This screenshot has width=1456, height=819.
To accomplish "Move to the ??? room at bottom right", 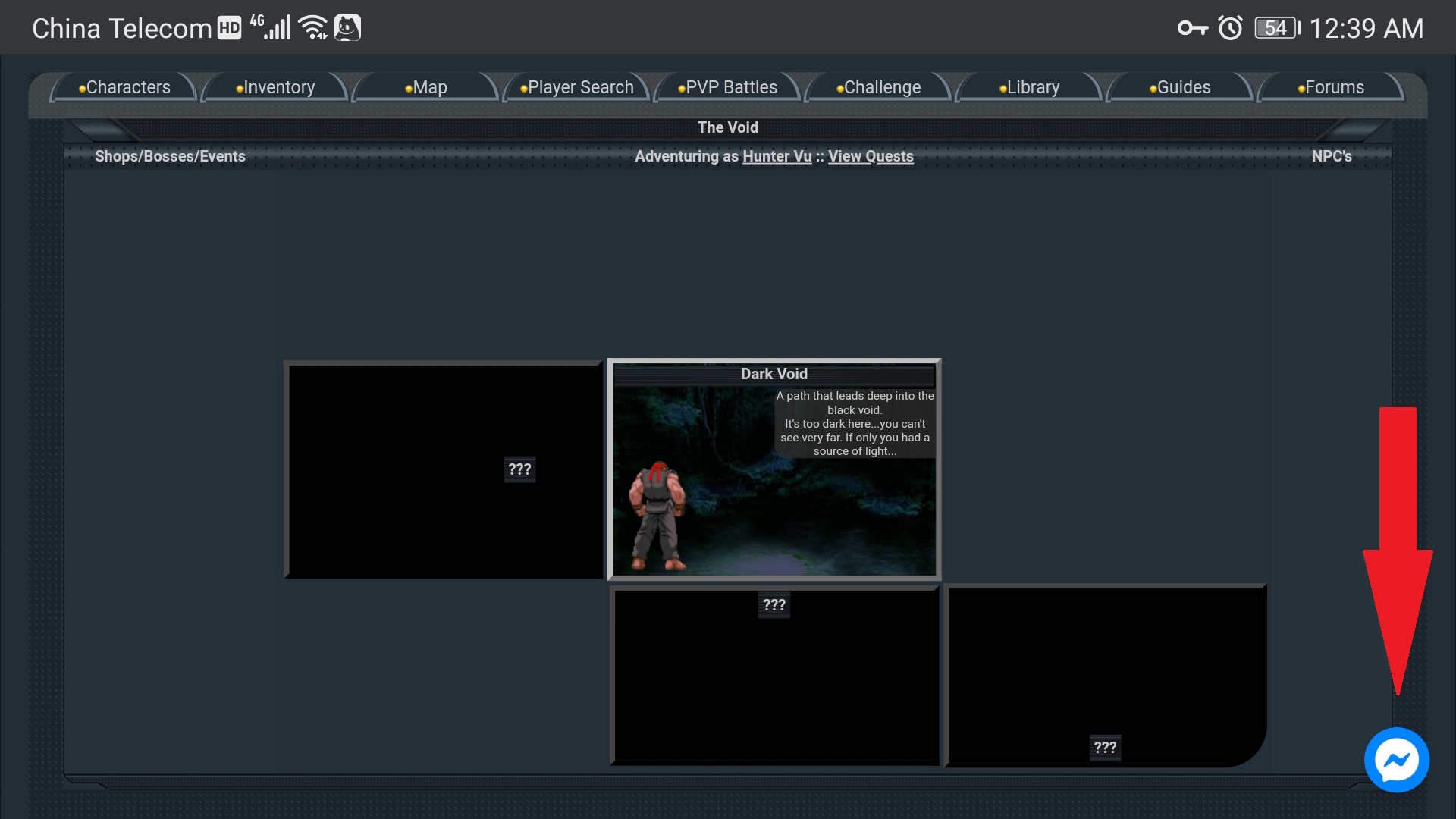I will coord(1105,748).
